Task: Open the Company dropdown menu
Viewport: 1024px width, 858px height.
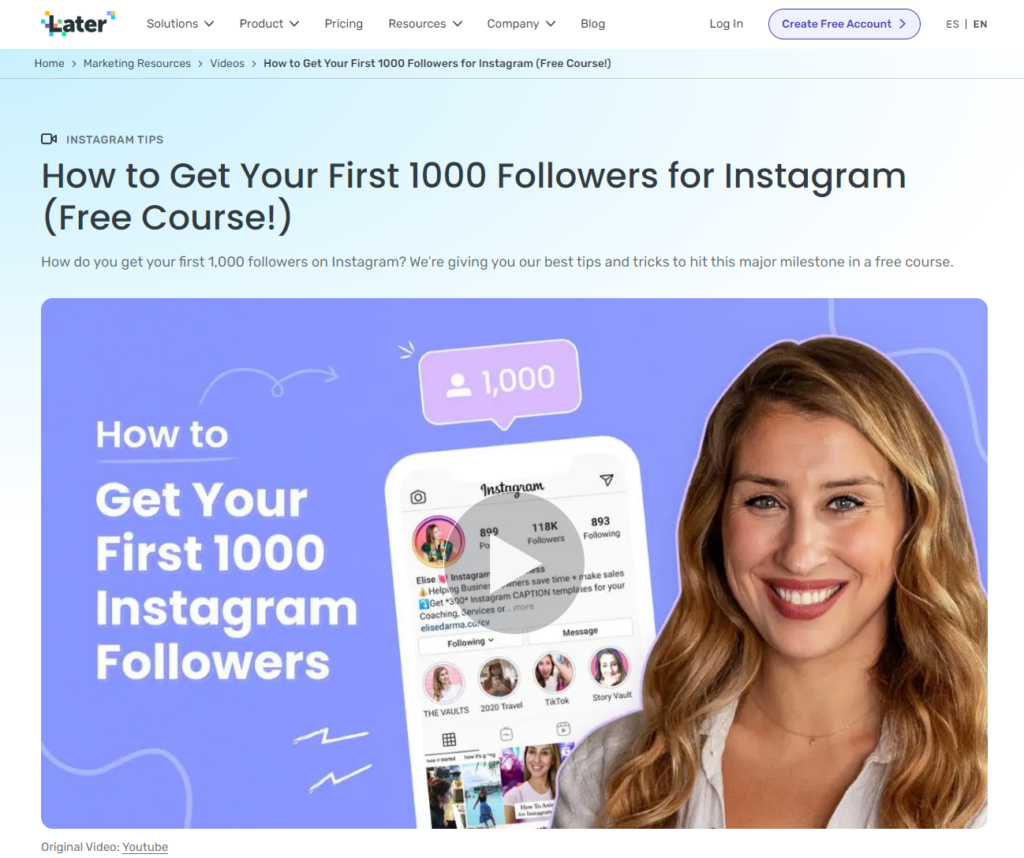Action: pyautogui.click(x=521, y=24)
